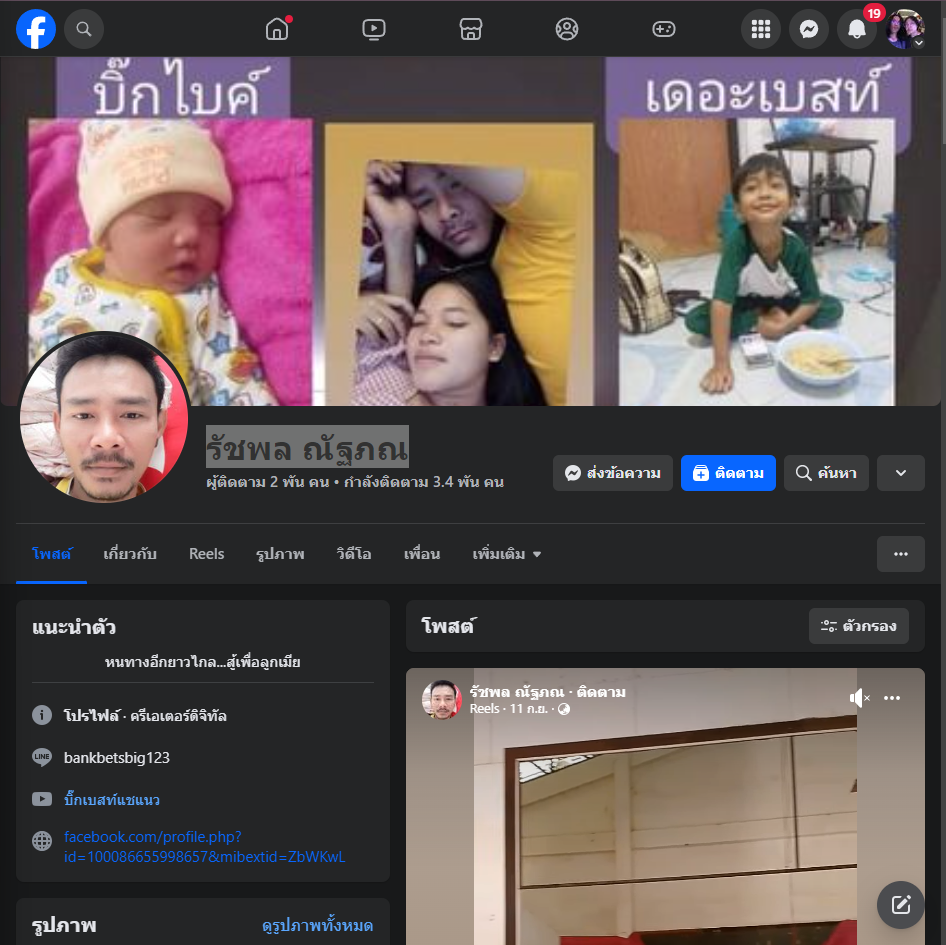Click the ค้นหา search profile button
The width and height of the screenshot is (946, 945).
click(x=826, y=473)
